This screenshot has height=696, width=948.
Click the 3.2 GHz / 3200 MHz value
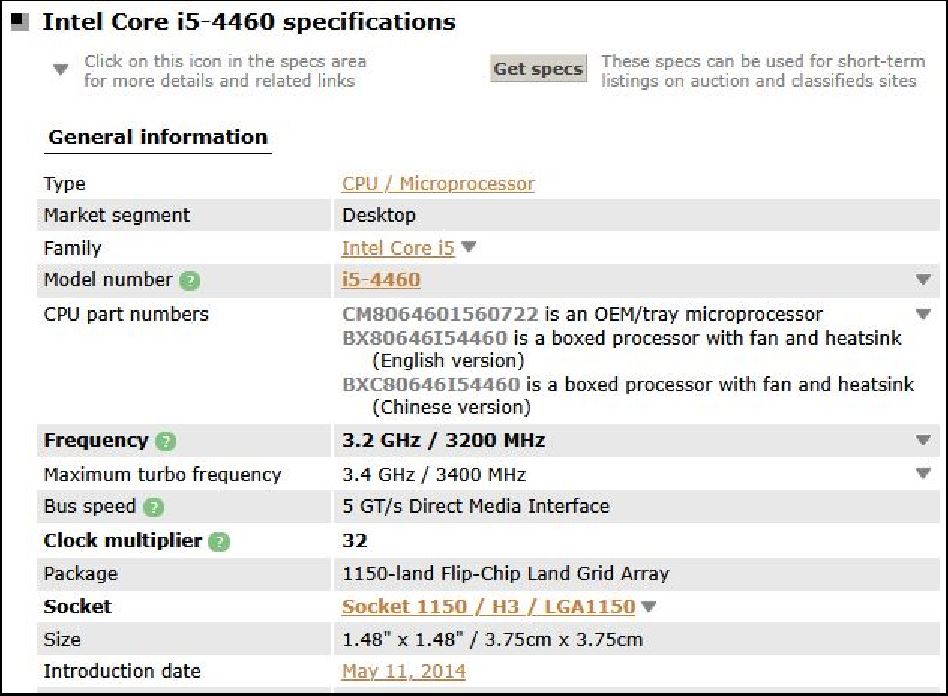pos(444,440)
